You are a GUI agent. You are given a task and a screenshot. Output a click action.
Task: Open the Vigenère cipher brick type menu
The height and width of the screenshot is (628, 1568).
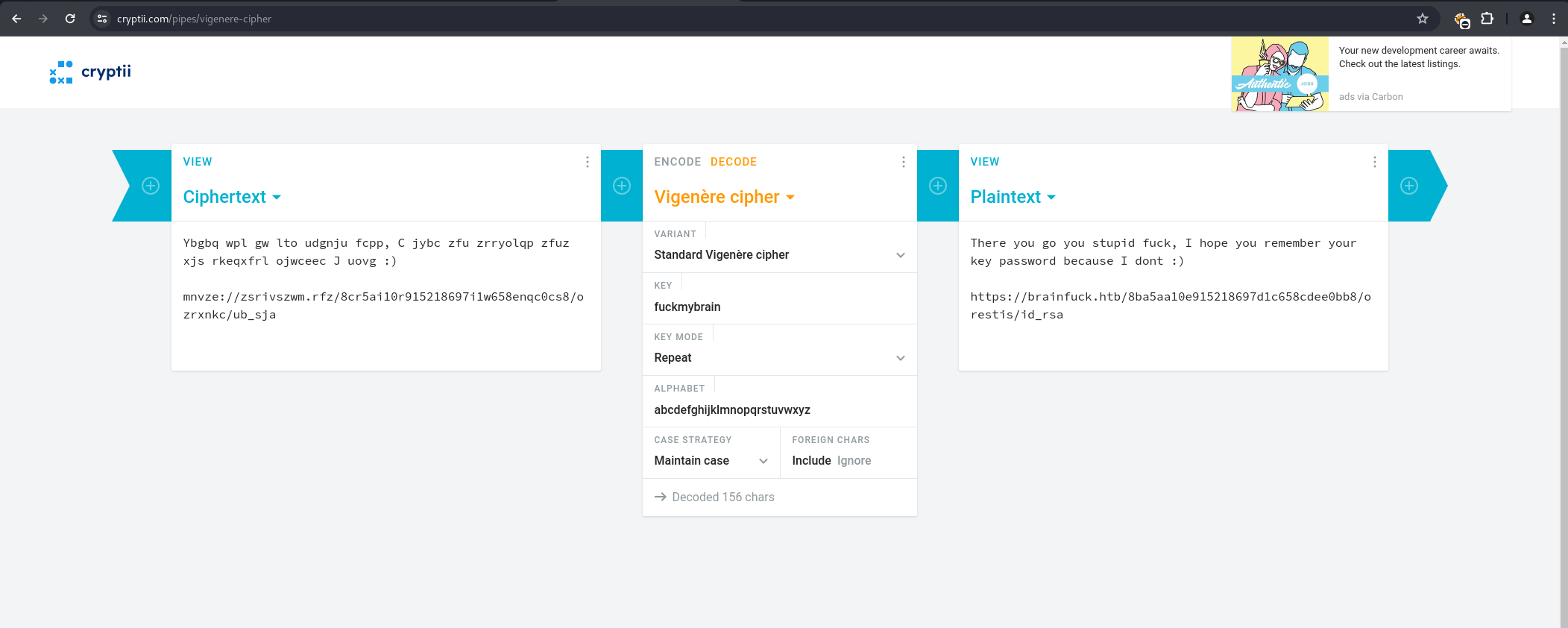click(724, 197)
